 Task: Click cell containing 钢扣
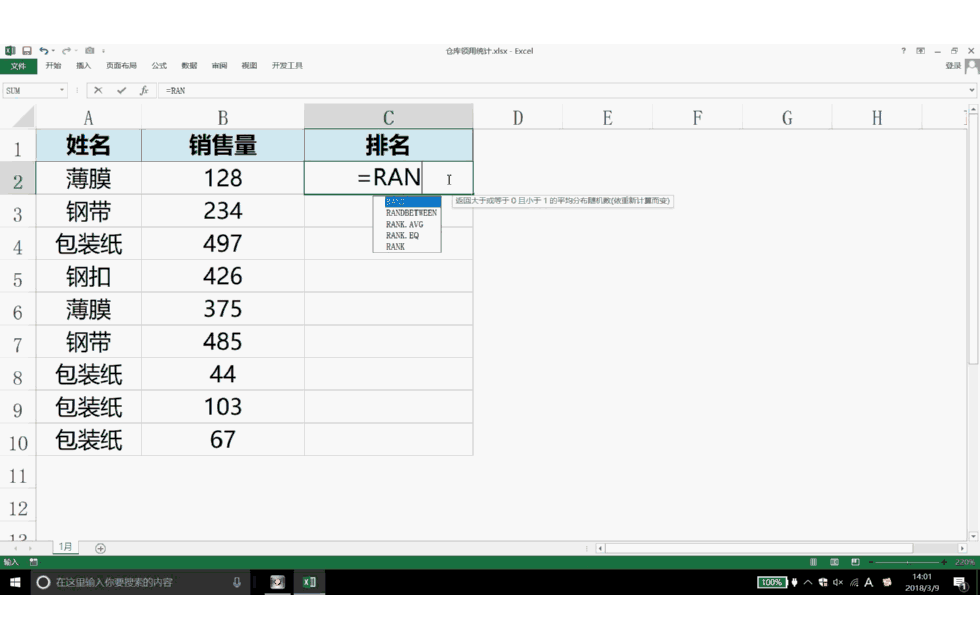point(88,276)
